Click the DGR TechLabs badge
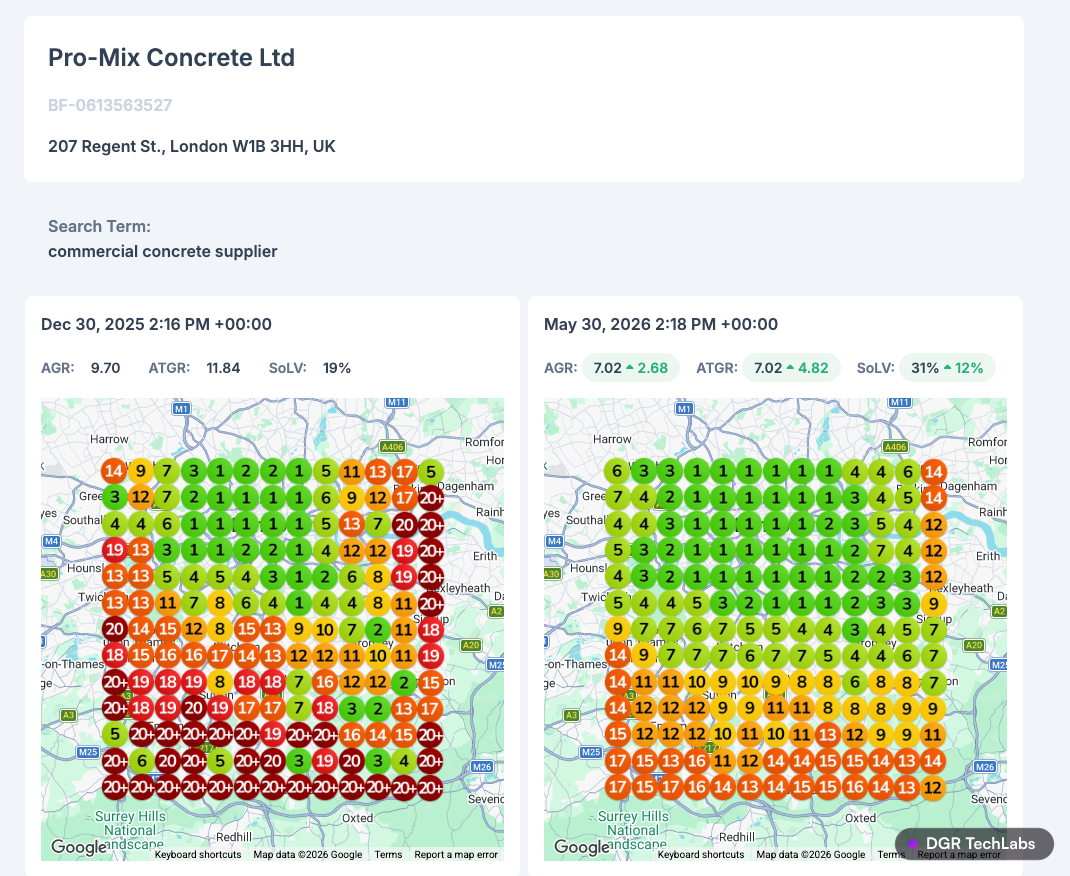The height and width of the screenshot is (876, 1070). (x=974, y=844)
